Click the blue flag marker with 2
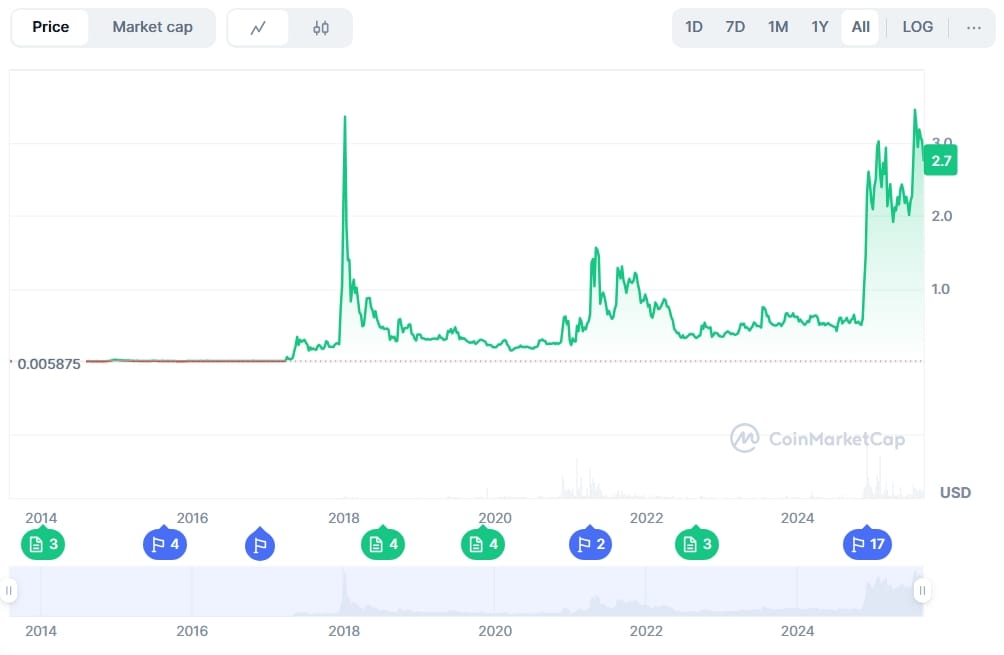 [590, 544]
